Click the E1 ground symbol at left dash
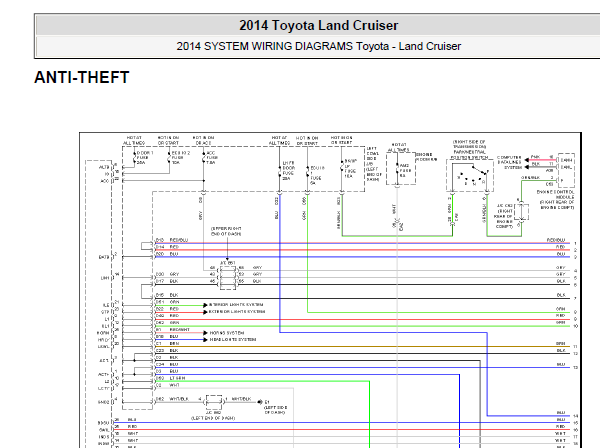 (260, 402)
